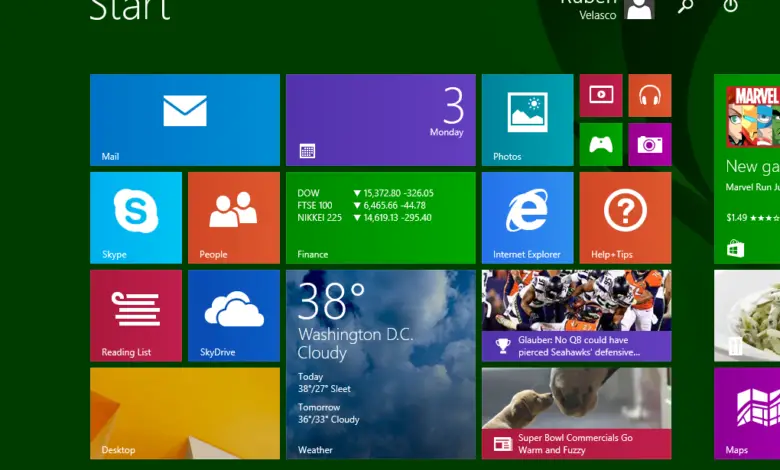This screenshot has width=780, height=470.
Task: Open the Weather tile for Washington D.C.
Action: pyautogui.click(x=381, y=365)
